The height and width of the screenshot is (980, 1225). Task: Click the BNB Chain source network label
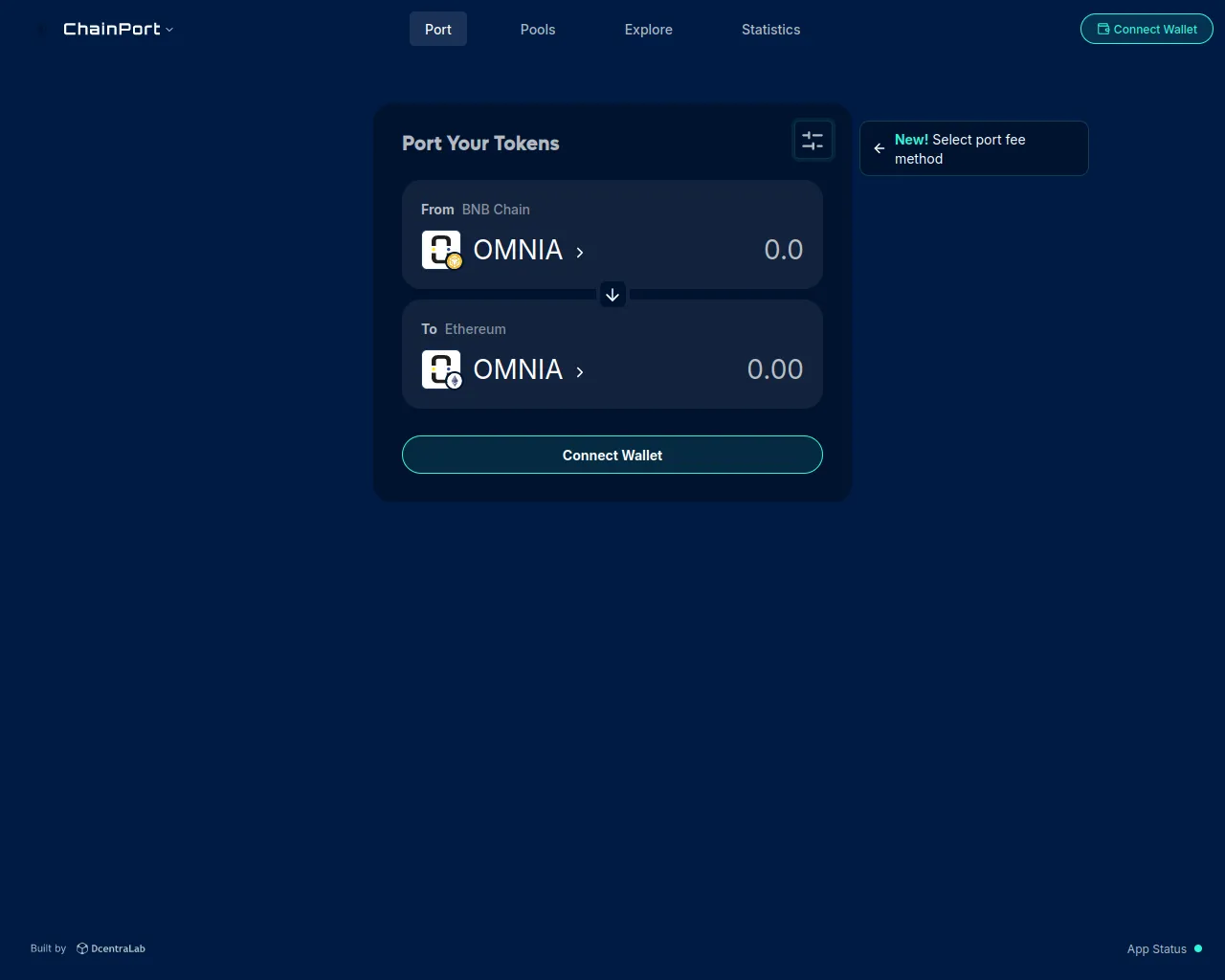(496, 210)
